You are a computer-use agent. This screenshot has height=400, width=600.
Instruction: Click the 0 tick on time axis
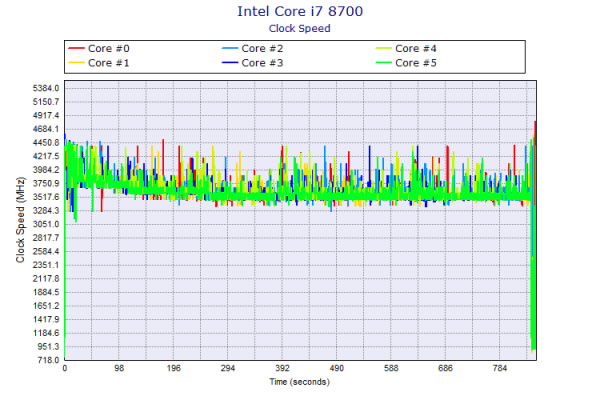[65, 368]
